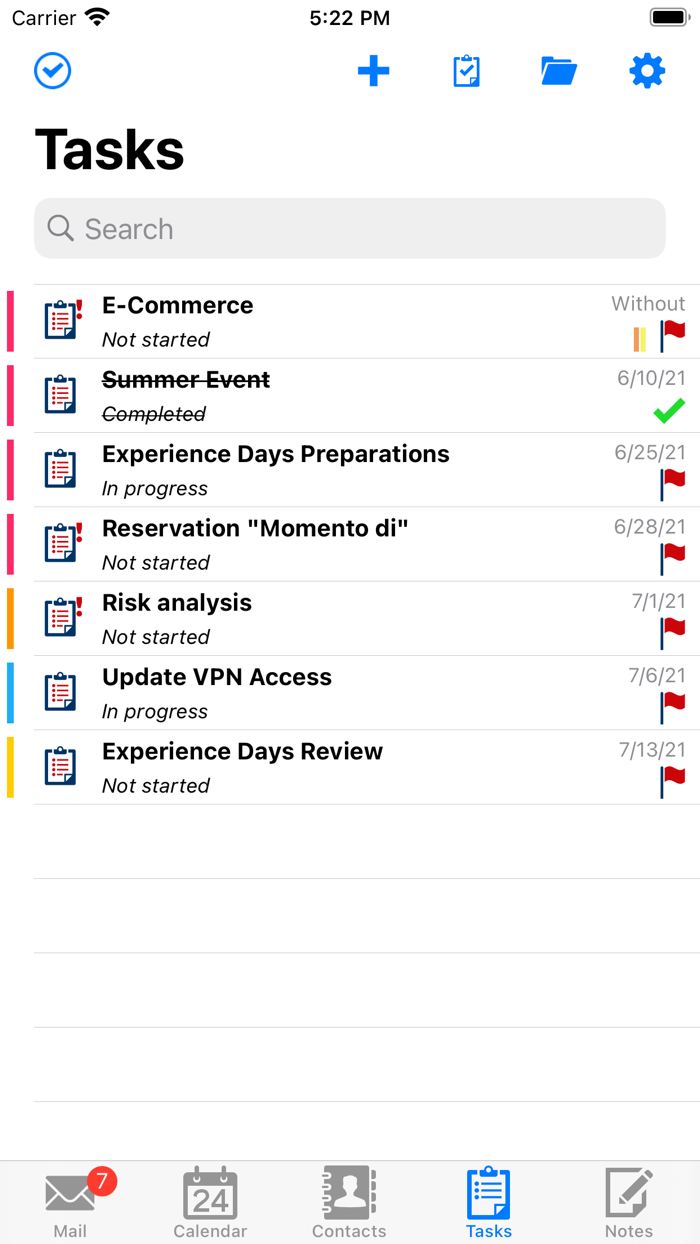Tap the pink category bar beside Summer Event
This screenshot has width=700, height=1244.
pos(10,394)
